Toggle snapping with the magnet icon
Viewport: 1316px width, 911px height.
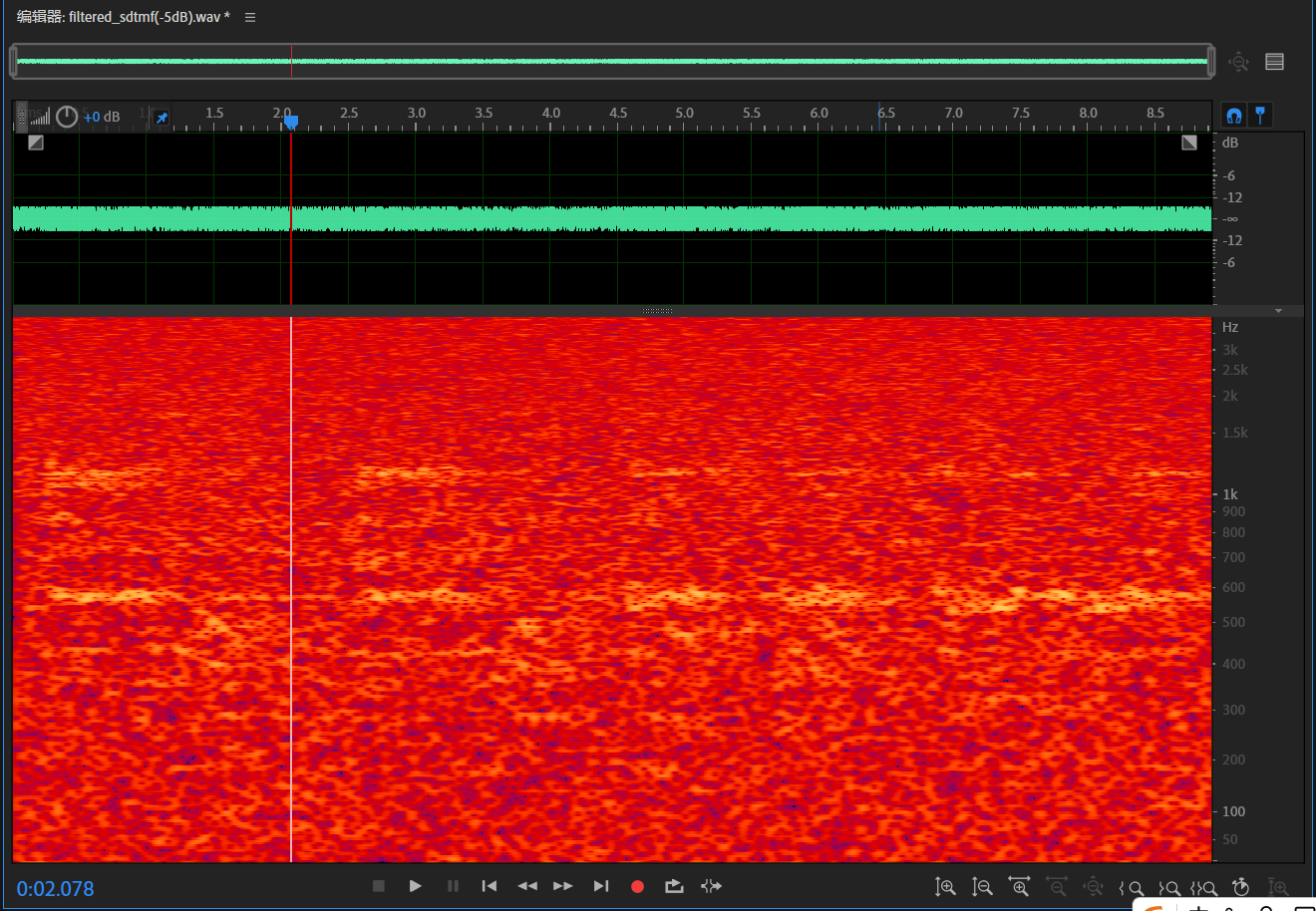coord(1234,116)
